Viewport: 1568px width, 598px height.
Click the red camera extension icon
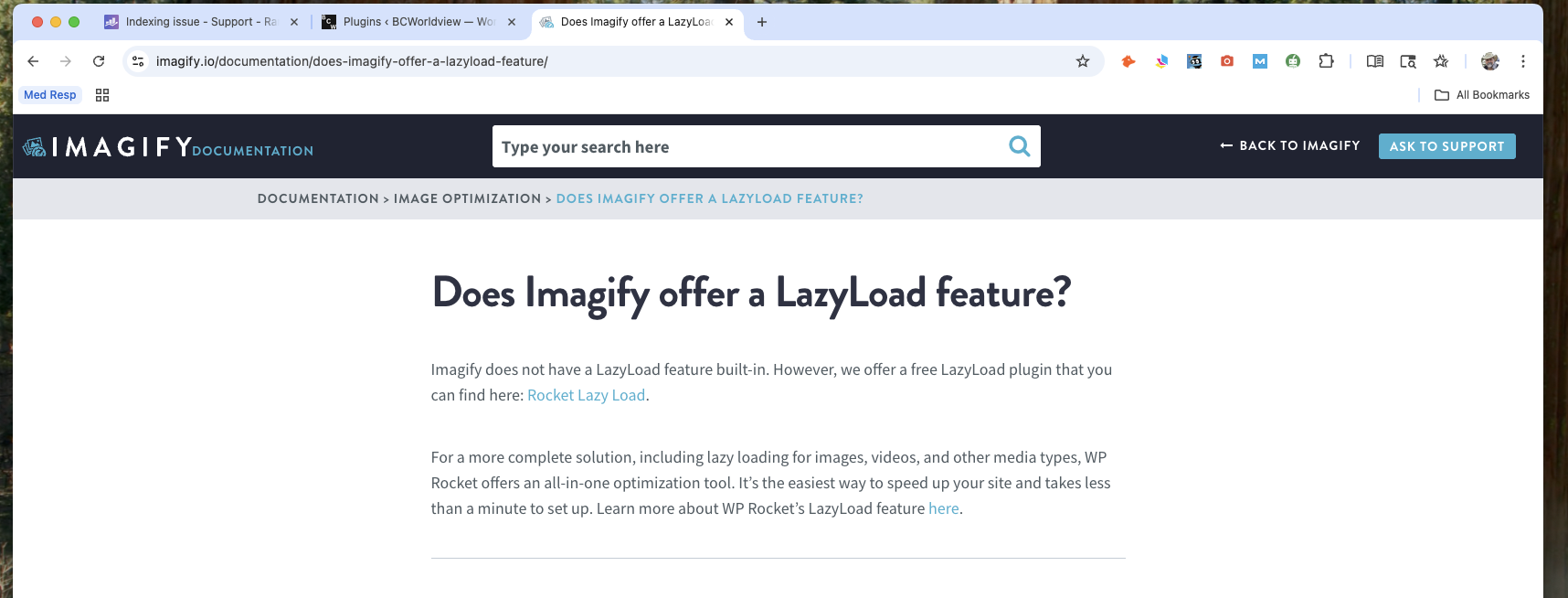(x=1227, y=61)
